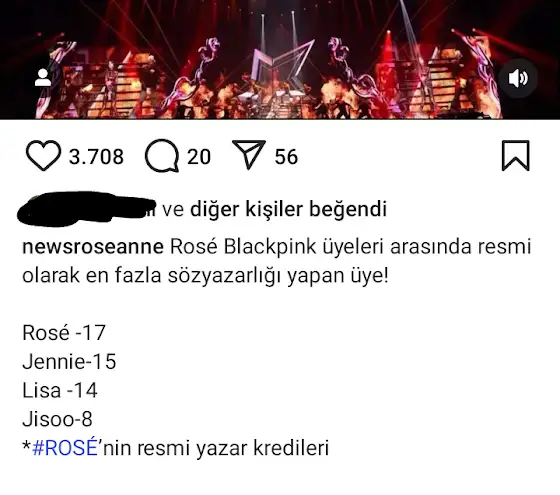560x495 pixels.
Task: Tap the heart like icon
Action: click(x=43, y=156)
